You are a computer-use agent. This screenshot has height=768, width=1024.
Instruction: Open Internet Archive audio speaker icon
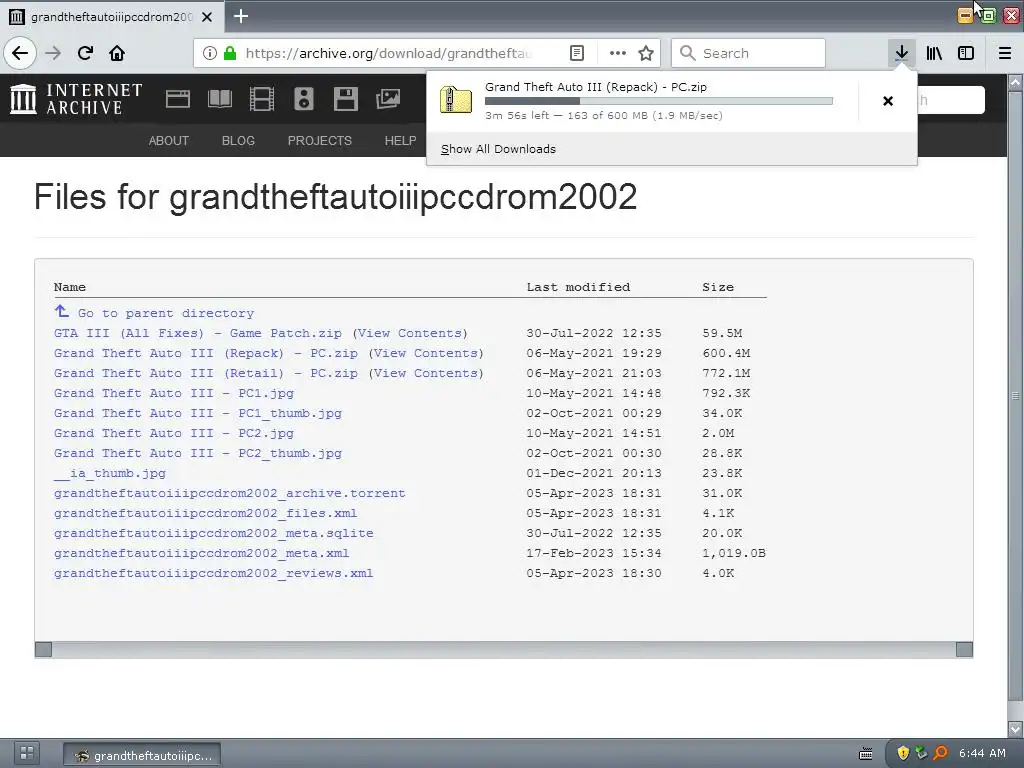(x=304, y=99)
